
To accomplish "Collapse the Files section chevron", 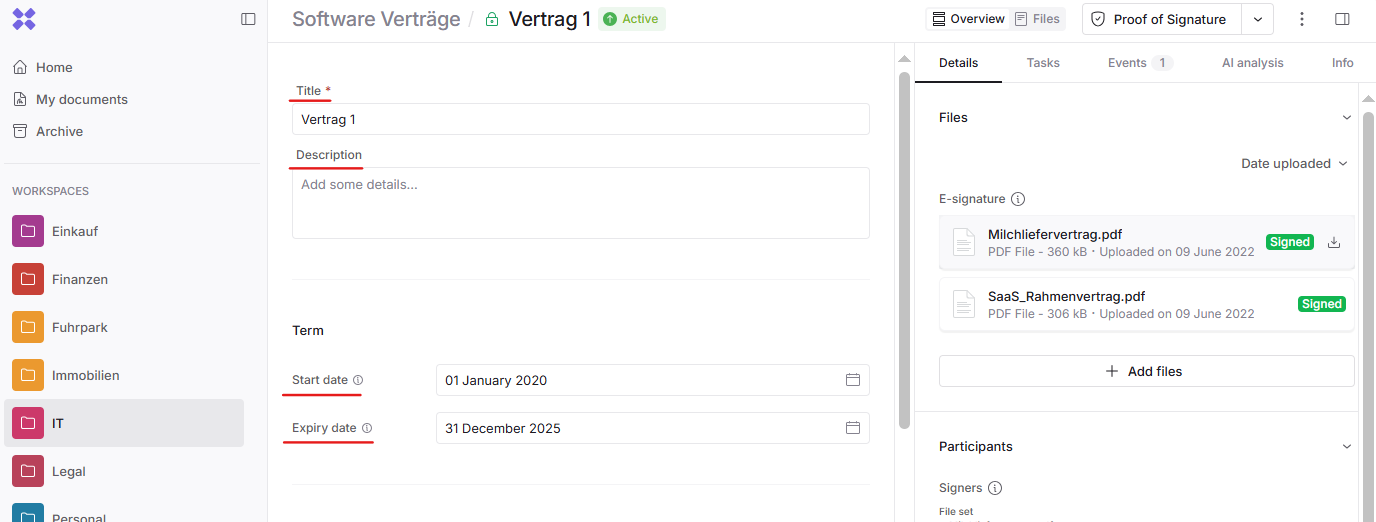I will 1346,117.
